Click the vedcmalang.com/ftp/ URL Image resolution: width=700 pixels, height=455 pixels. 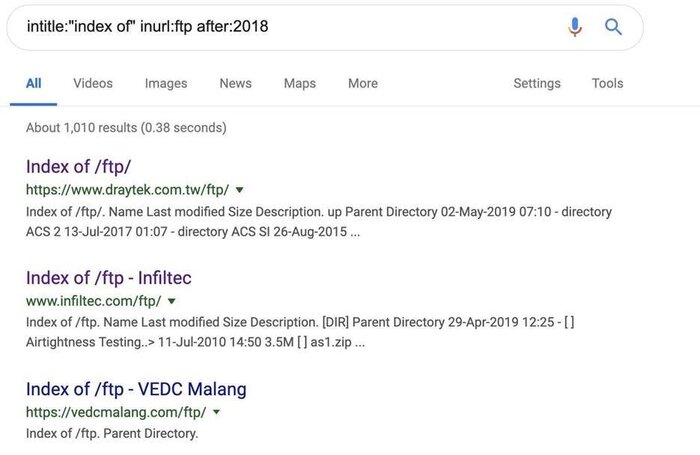[116, 412]
